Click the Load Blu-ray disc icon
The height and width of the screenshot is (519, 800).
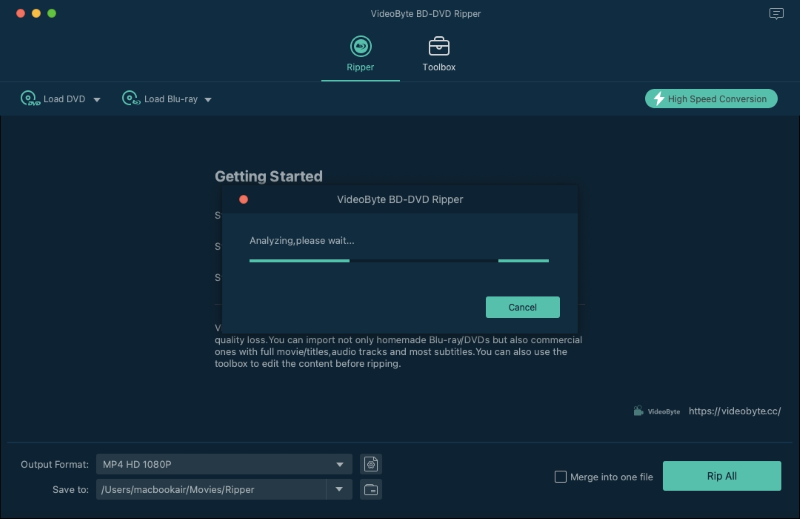pos(131,98)
